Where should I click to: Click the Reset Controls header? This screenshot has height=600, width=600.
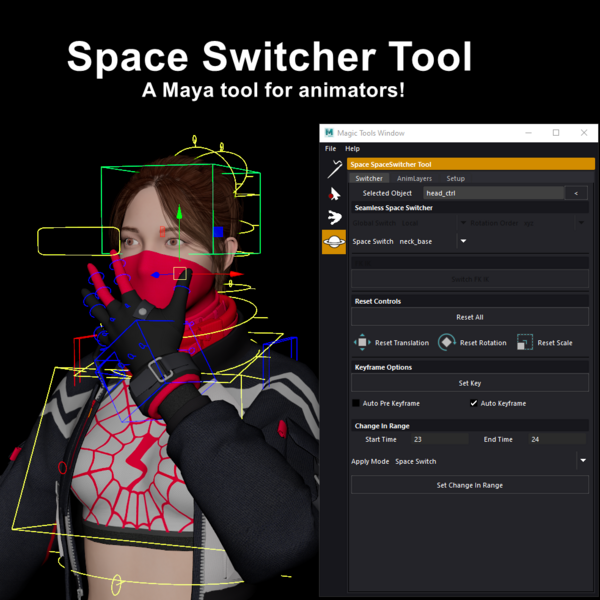pyautogui.click(x=470, y=301)
